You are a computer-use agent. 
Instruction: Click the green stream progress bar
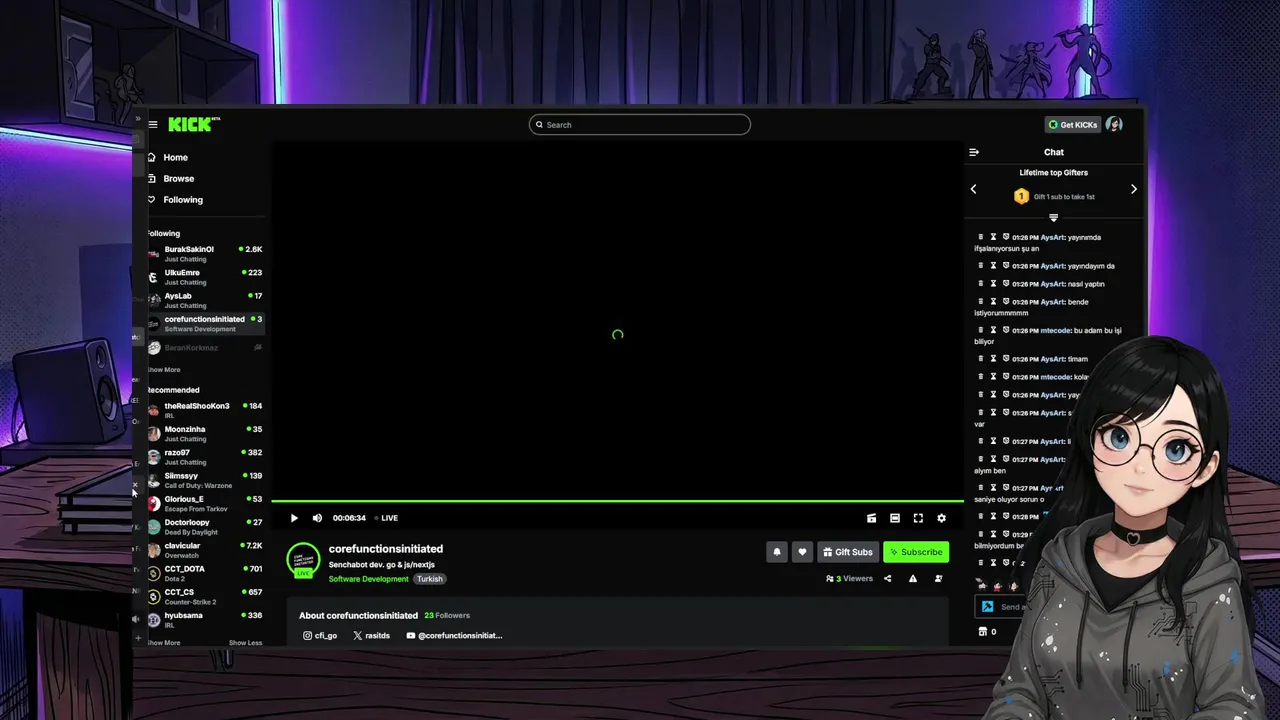point(617,501)
